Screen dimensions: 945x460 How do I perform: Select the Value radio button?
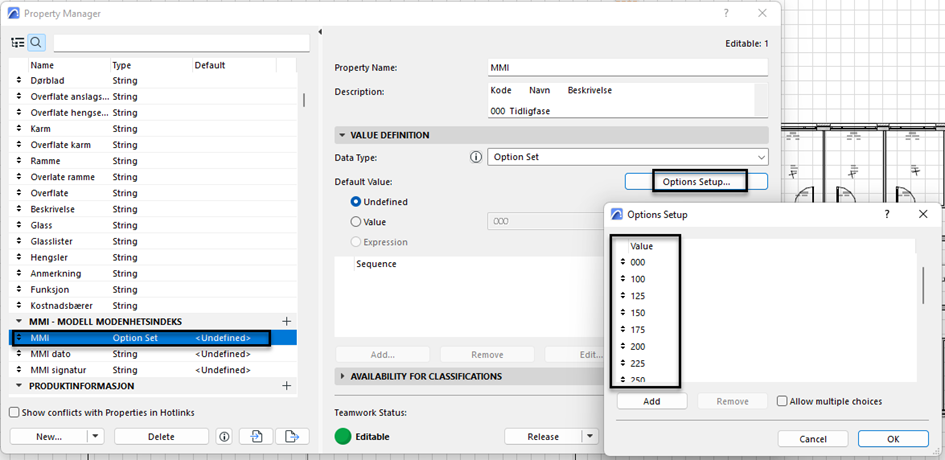pos(356,222)
